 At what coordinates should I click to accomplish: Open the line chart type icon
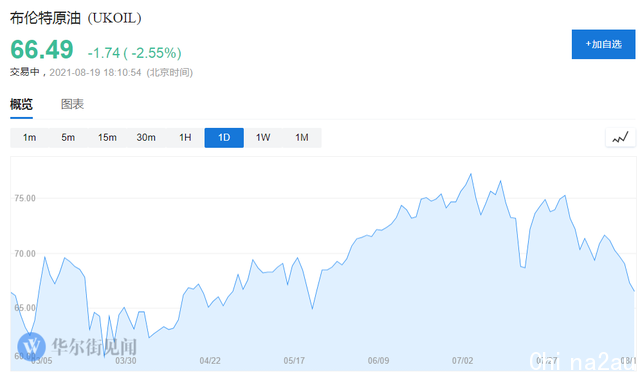coord(620,138)
